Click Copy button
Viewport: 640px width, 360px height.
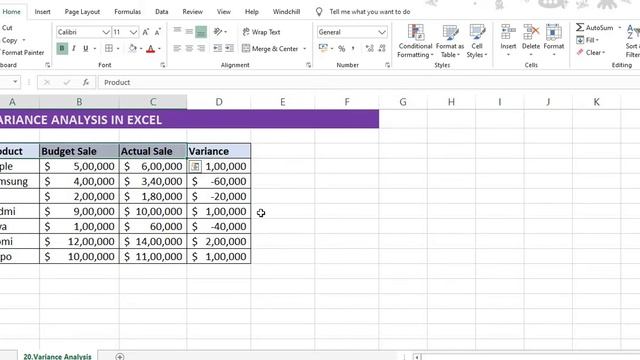click(x=10, y=40)
